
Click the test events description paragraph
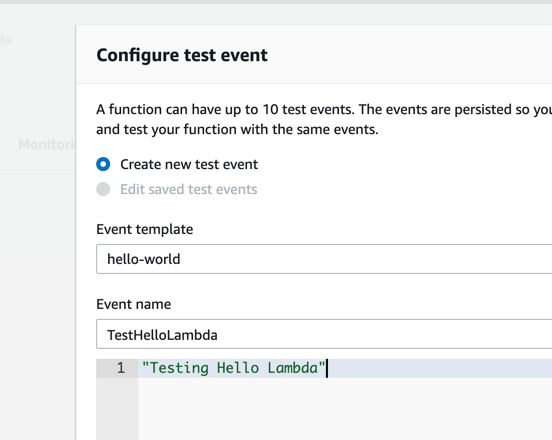[324, 119]
